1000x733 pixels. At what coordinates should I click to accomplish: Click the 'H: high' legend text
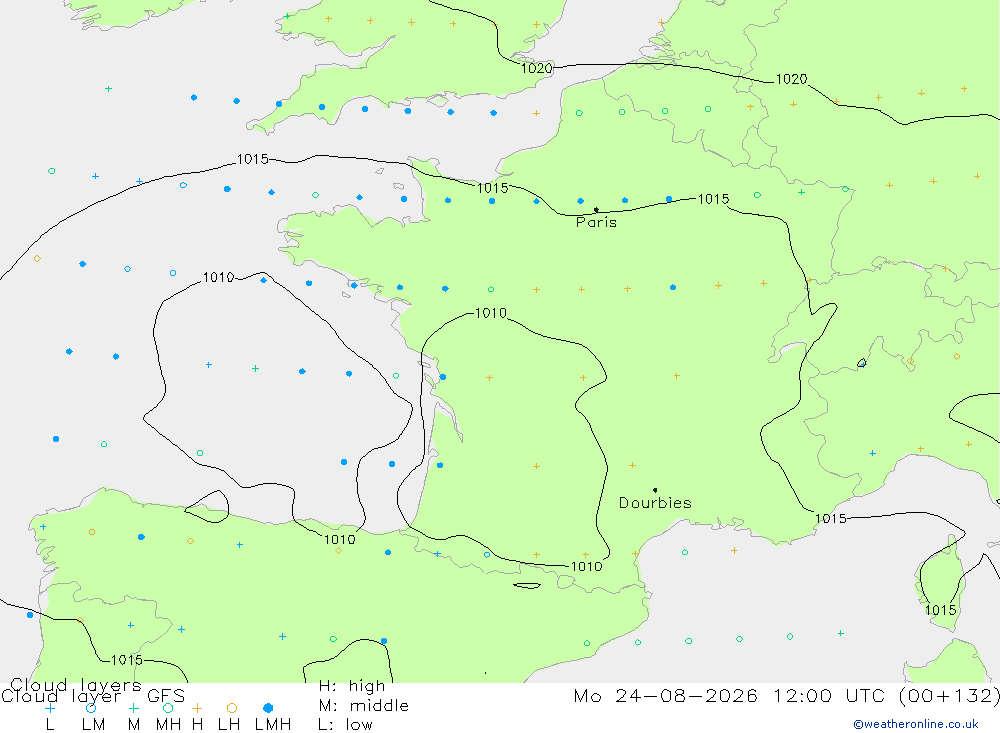(x=352, y=686)
